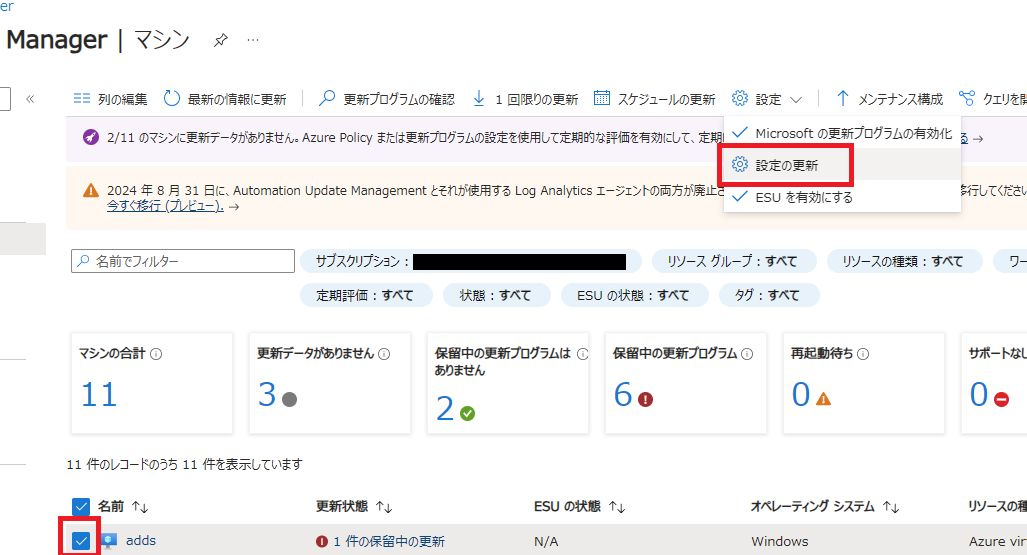Open the adds virtual machine link

click(141, 541)
